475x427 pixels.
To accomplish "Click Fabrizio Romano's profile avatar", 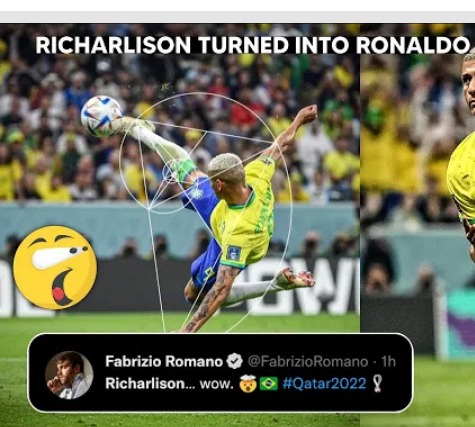I will (x=69, y=375).
